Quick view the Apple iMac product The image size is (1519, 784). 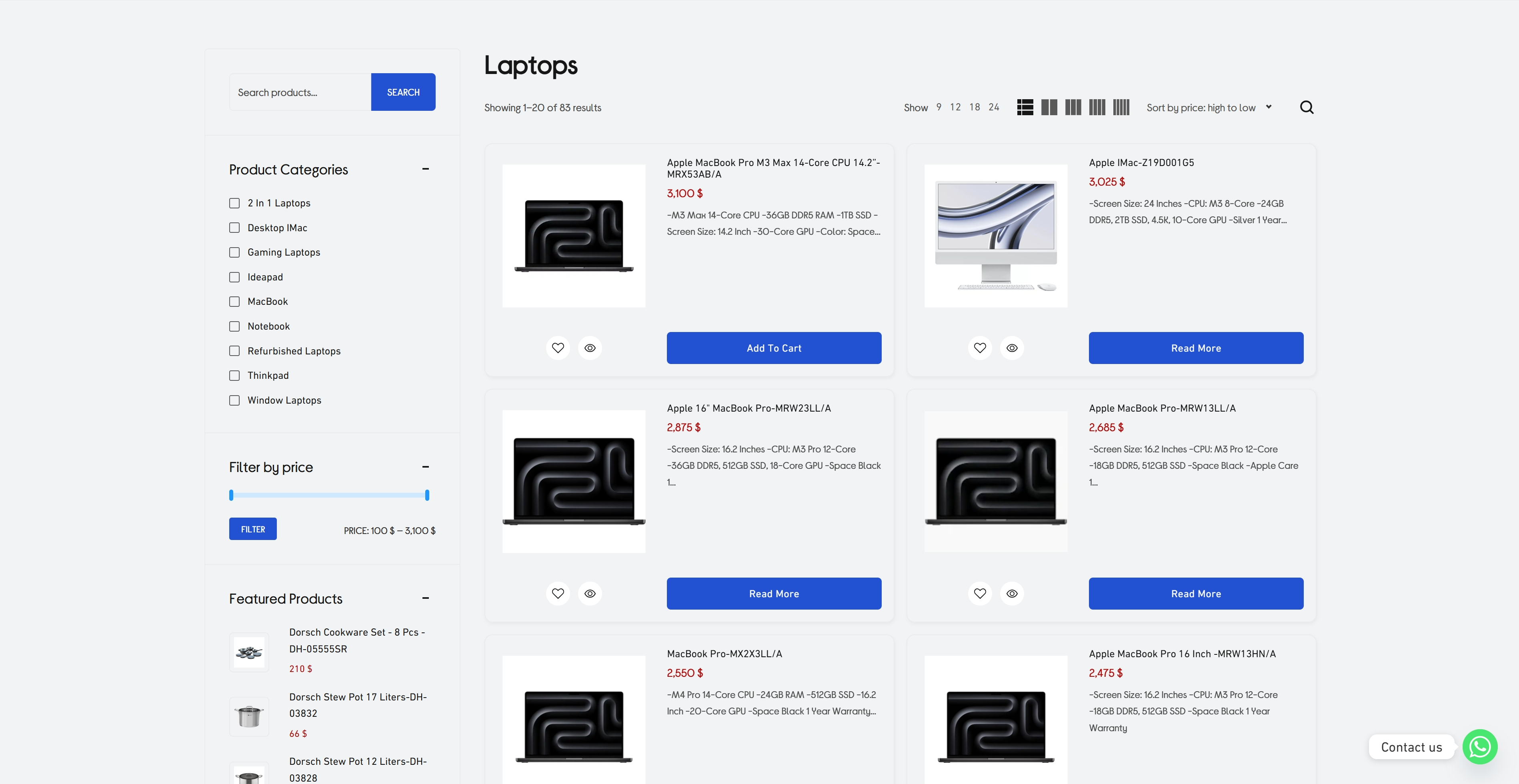click(x=1012, y=348)
